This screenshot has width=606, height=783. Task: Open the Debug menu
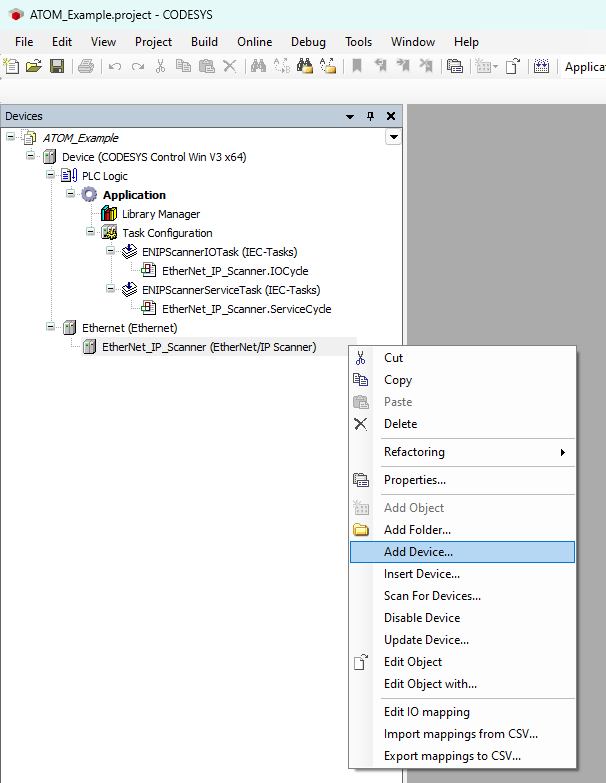point(308,42)
